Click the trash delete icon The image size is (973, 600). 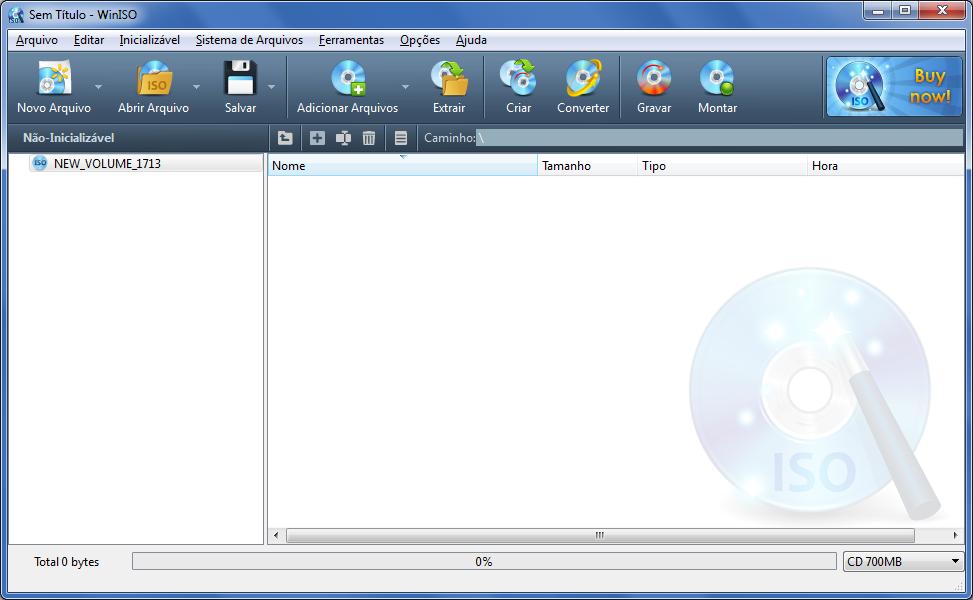tap(369, 138)
